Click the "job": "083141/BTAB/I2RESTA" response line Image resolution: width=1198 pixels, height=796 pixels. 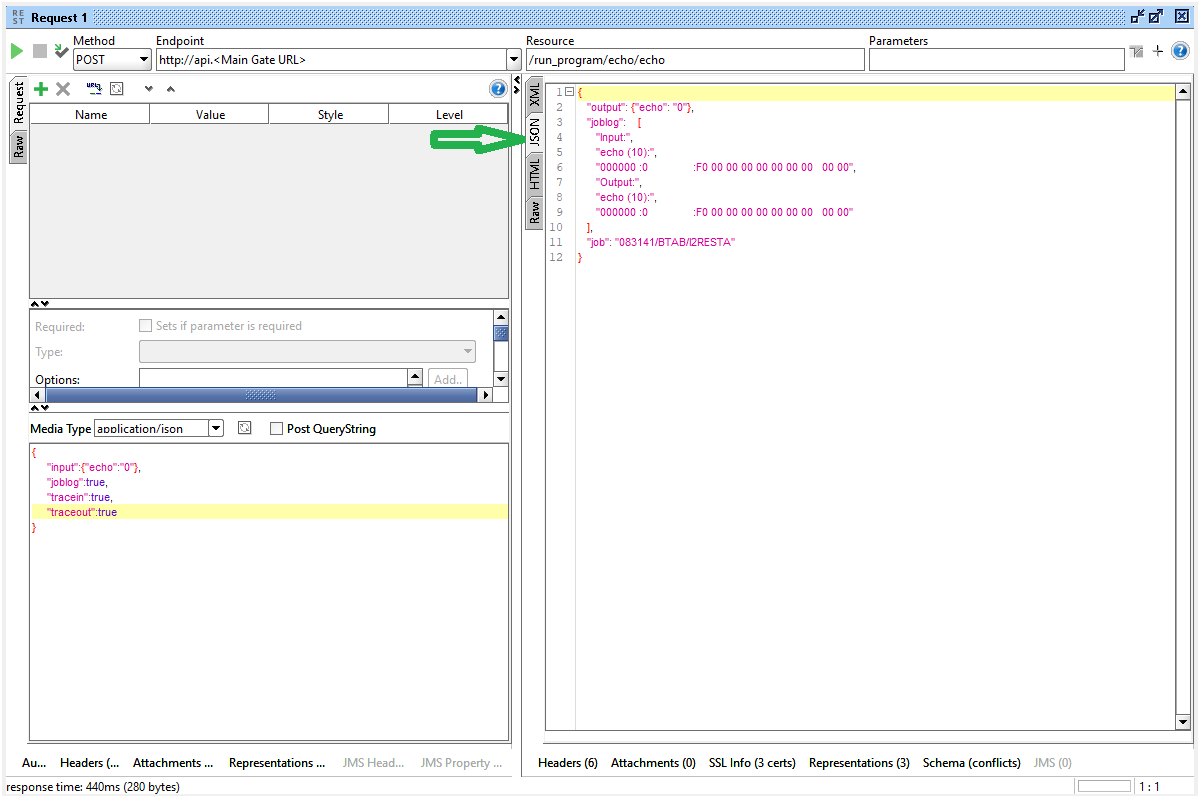click(x=660, y=242)
